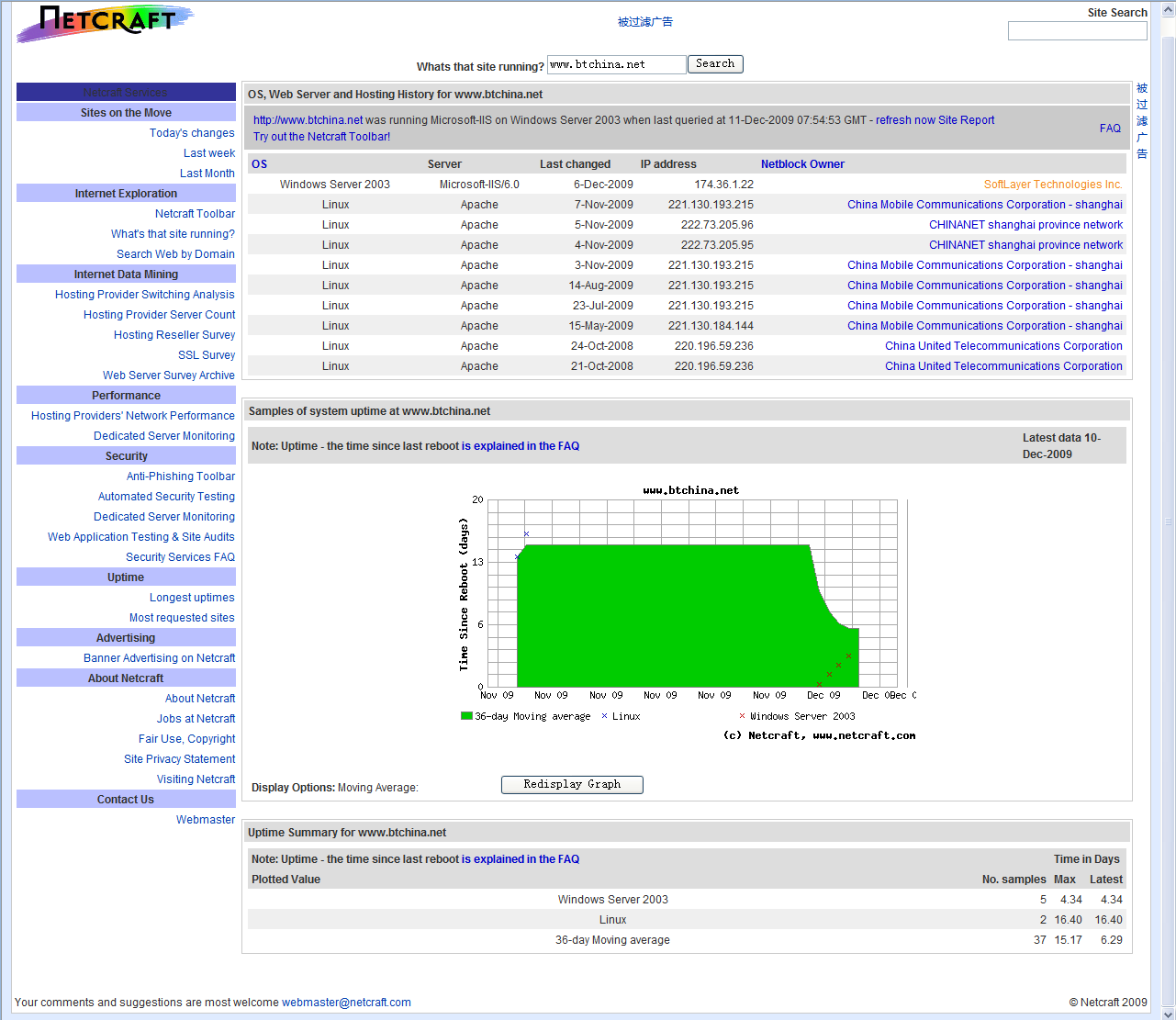The width and height of the screenshot is (1176, 1020).
Task: Click Try out the Netcraft Toolbar! link
Action: point(321,137)
